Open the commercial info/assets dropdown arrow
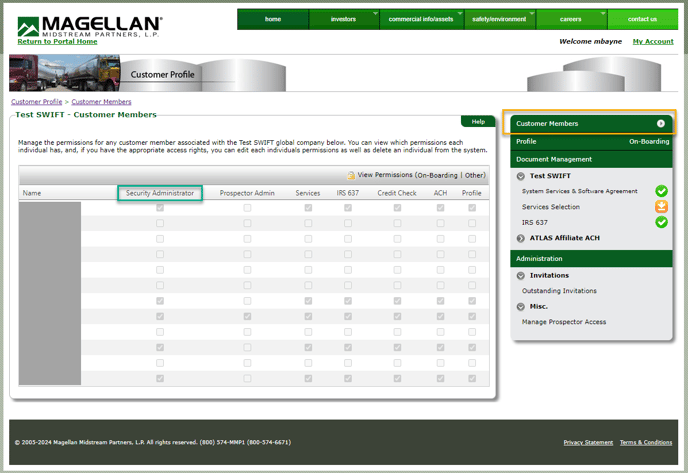This screenshot has height=473, width=688. click(x=460, y=13)
